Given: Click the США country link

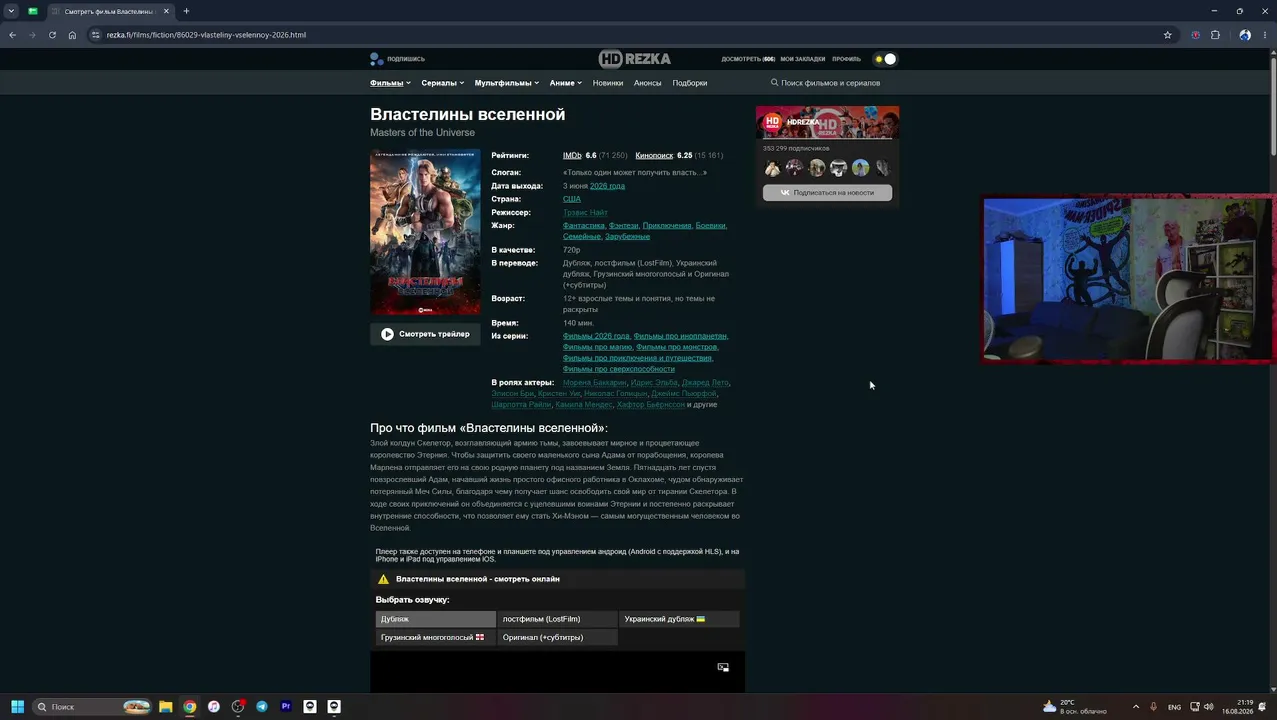Looking at the screenshot, I should [572, 199].
